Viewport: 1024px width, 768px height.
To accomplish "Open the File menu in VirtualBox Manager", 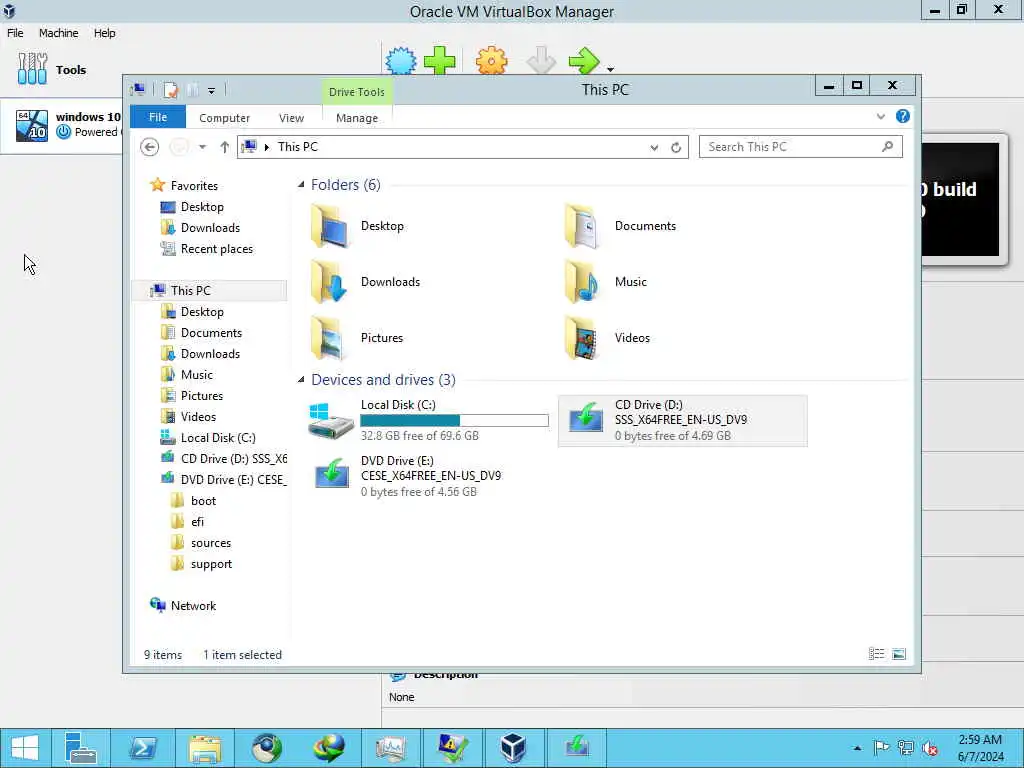I will (15, 33).
